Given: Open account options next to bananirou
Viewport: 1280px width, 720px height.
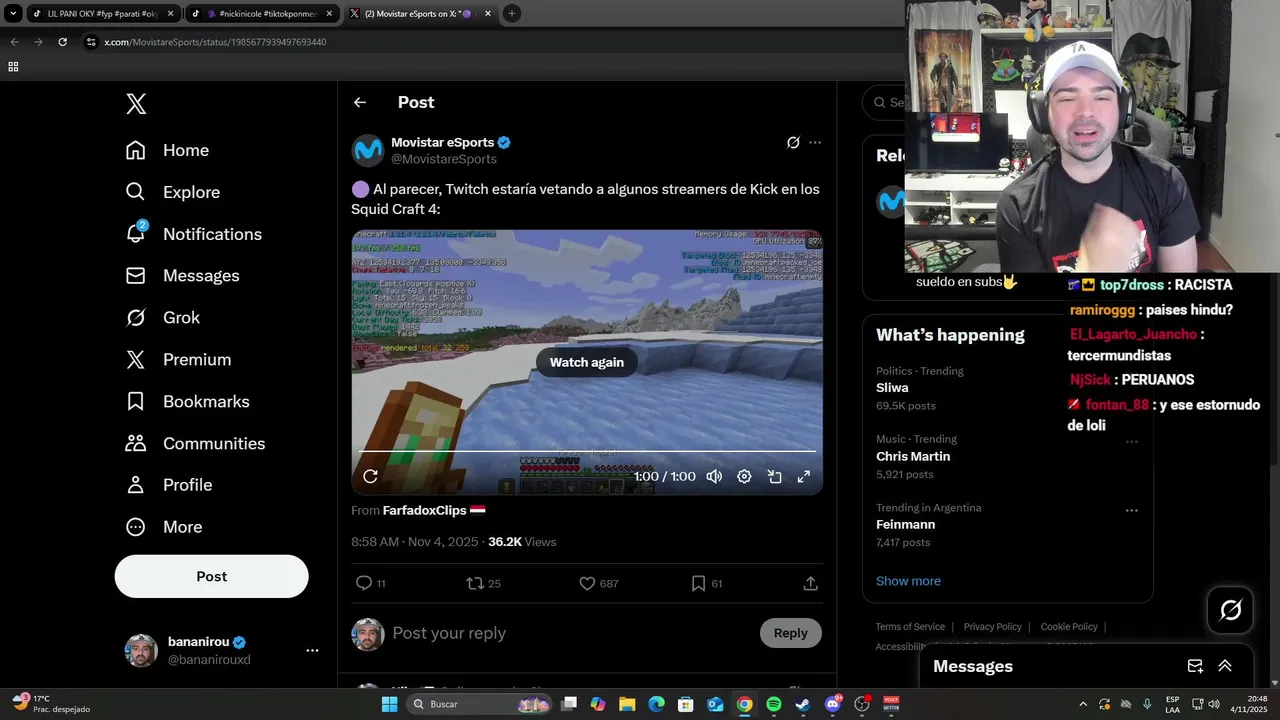Looking at the screenshot, I should [312, 650].
